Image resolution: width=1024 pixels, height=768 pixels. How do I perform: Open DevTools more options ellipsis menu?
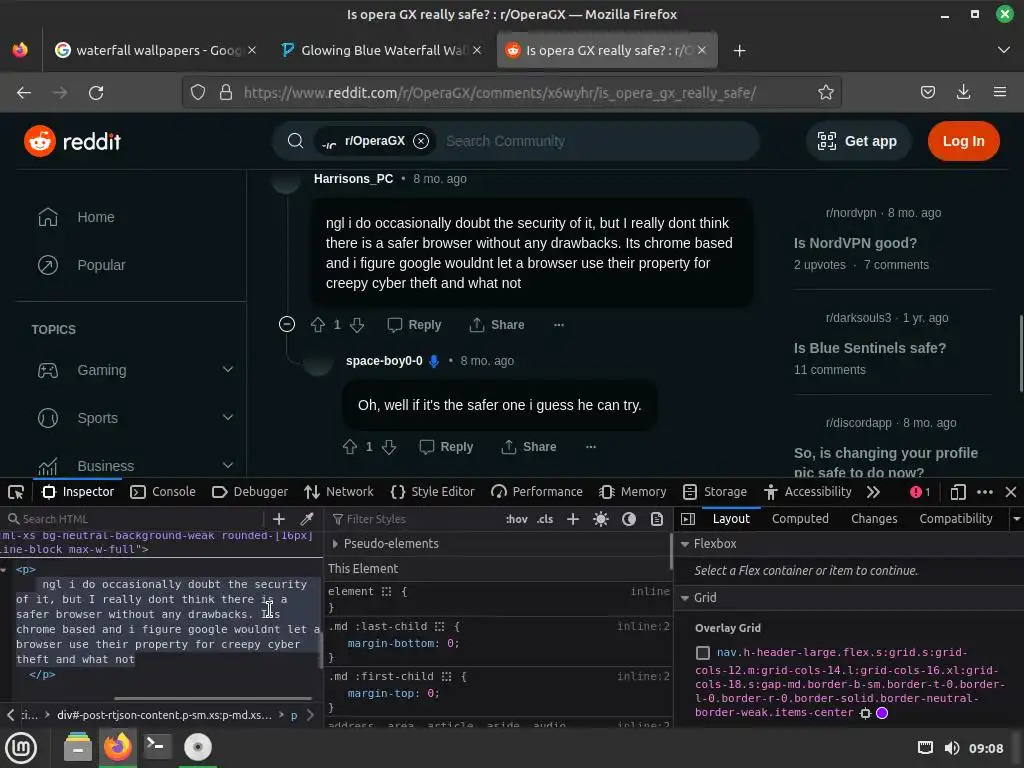click(985, 492)
